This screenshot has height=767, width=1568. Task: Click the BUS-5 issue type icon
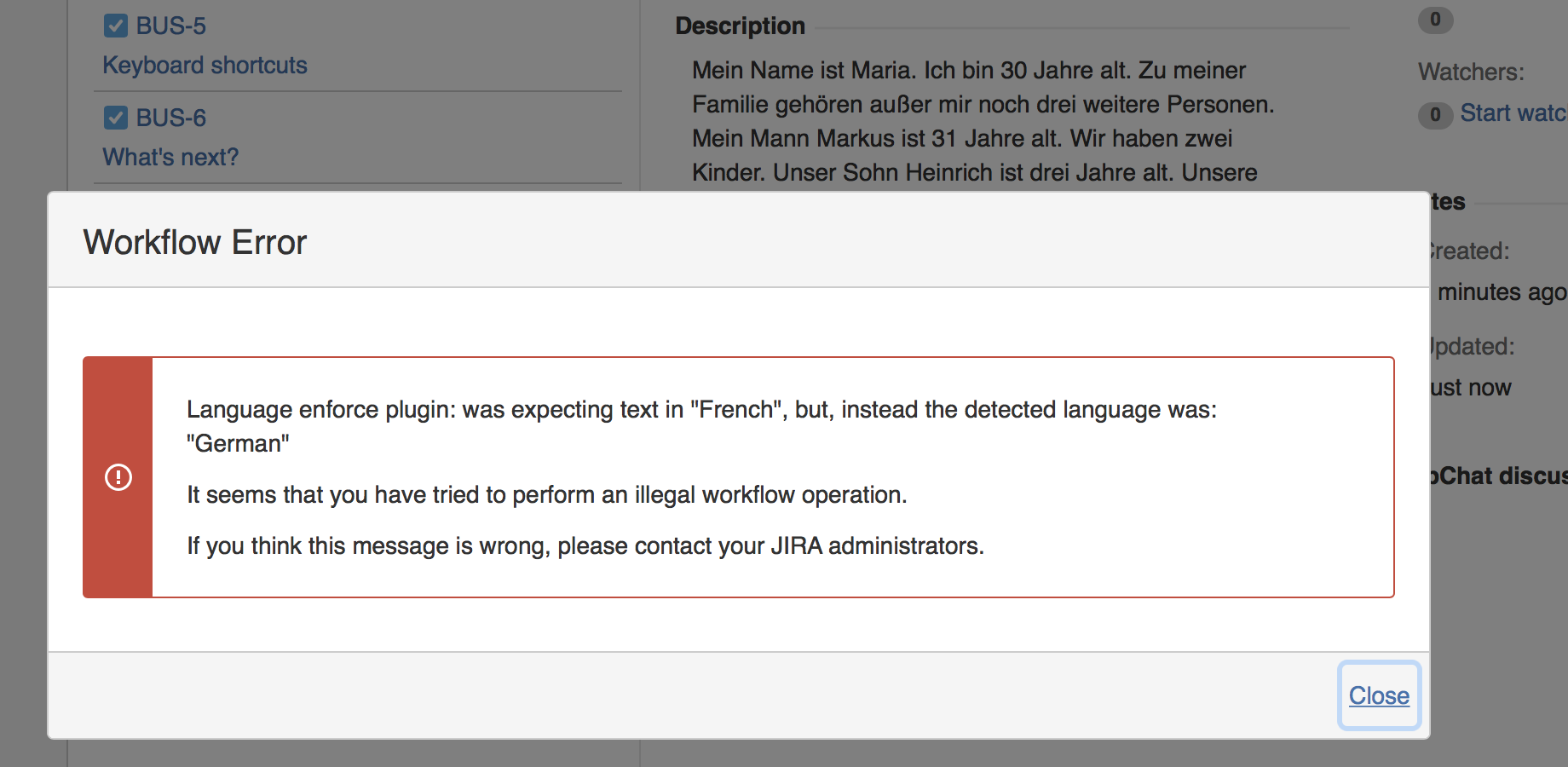coord(116,26)
